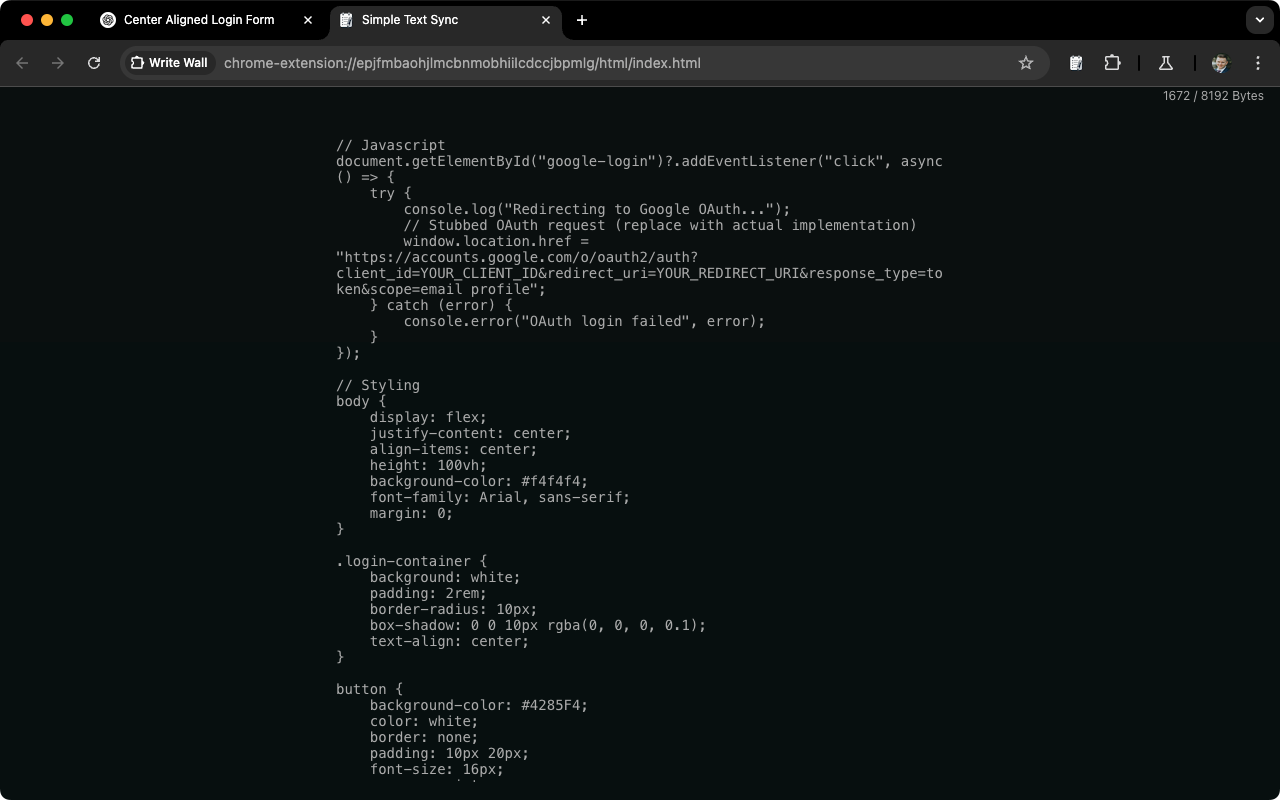This screenshot has height=800, width=1280.
Task: Toggle zoom with the green traffic light button
Action: (x=65, y=19)
